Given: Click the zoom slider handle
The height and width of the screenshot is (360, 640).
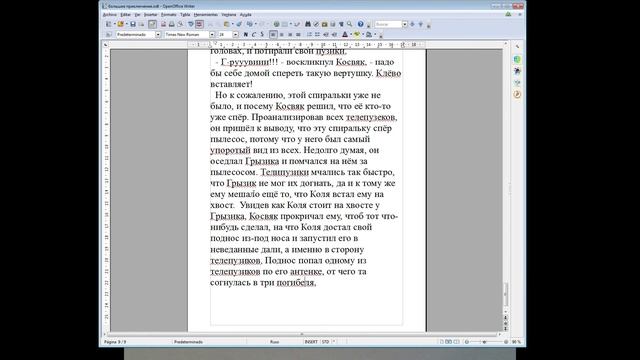Looking at the screenshot, I should [x=484, y=342].
